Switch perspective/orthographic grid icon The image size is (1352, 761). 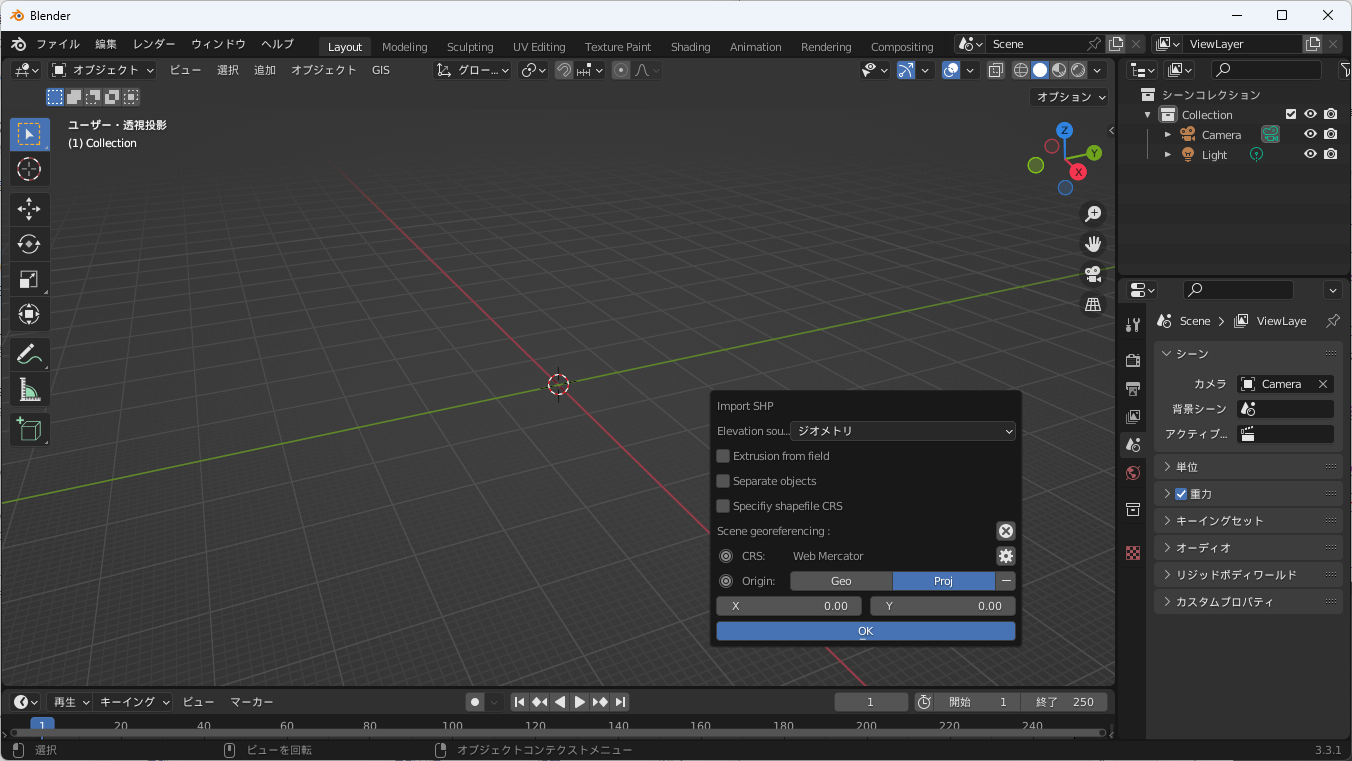pos(1093,304)
